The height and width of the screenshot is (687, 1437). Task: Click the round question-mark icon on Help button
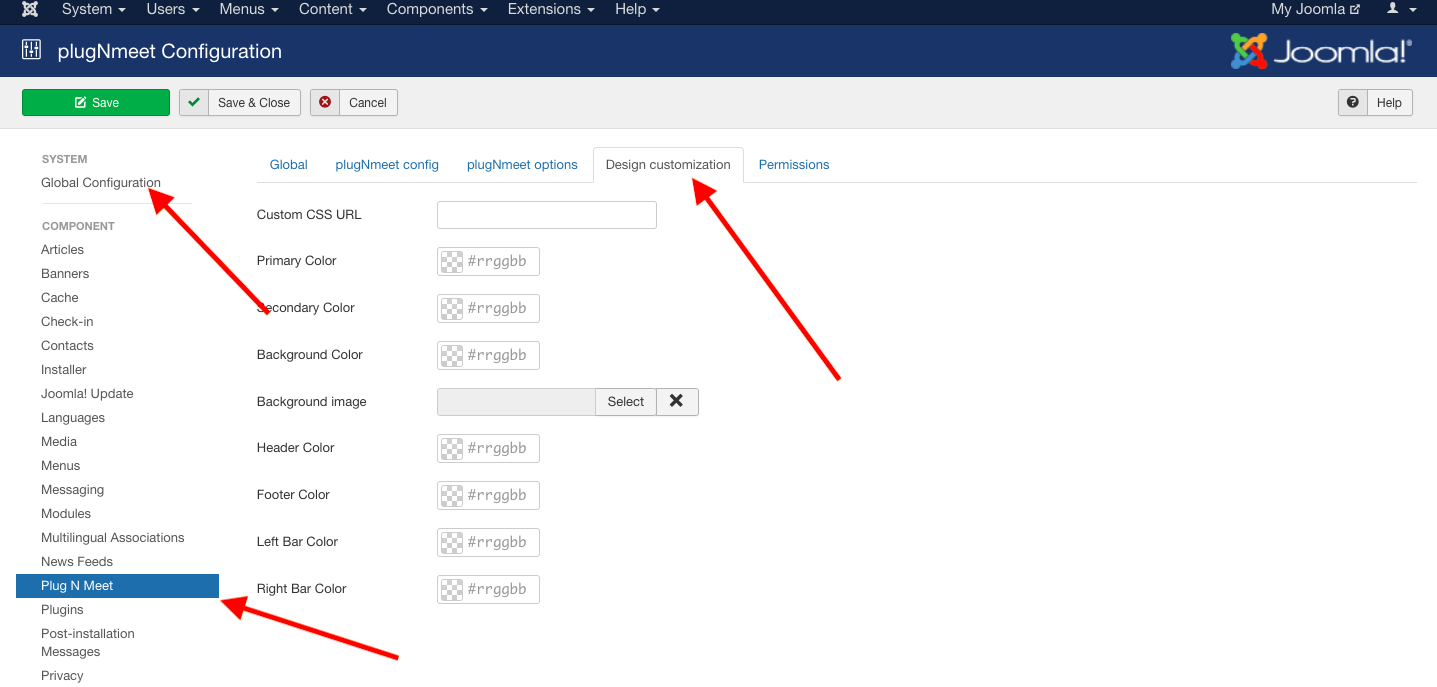coord(1352,102)
